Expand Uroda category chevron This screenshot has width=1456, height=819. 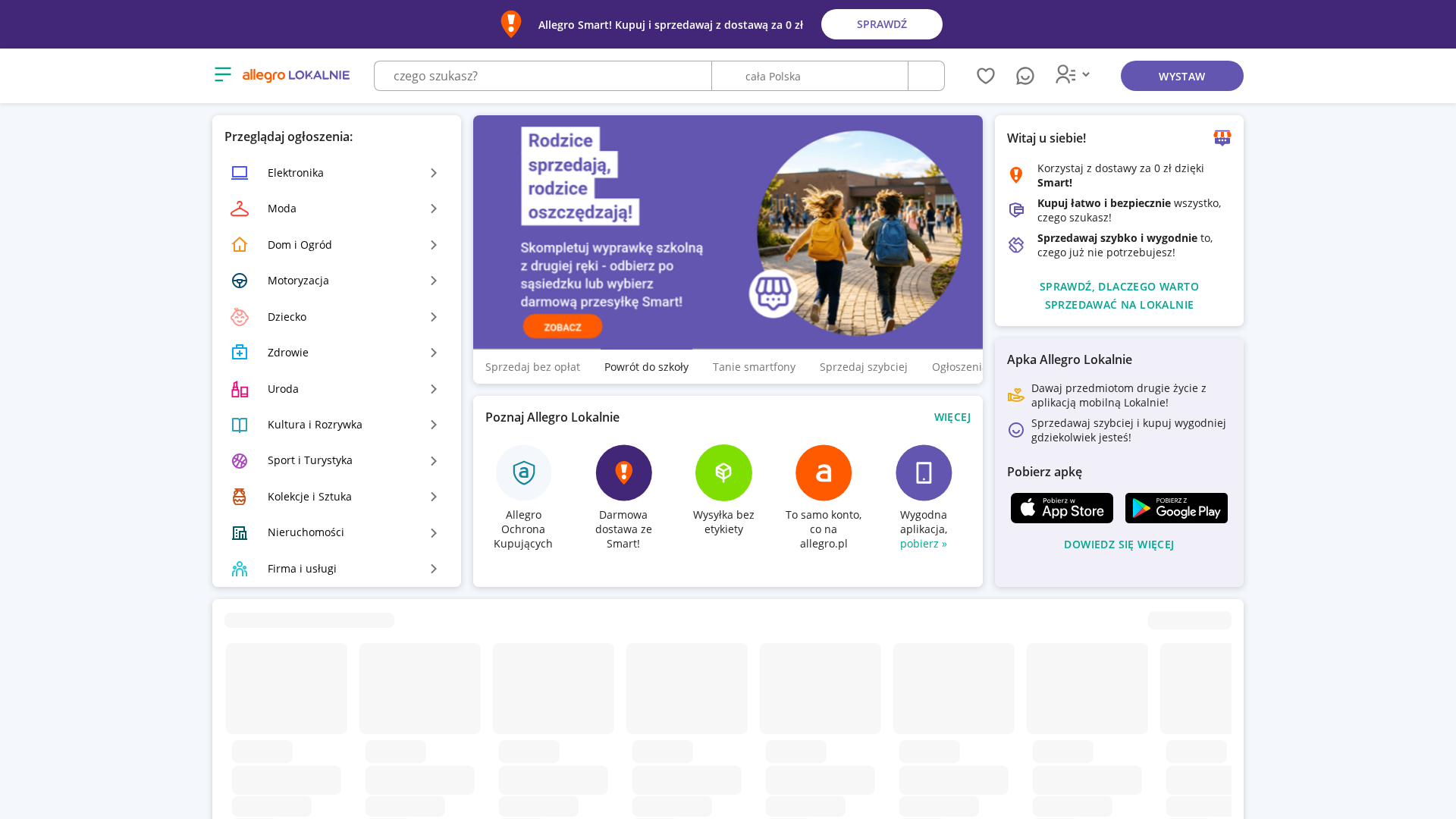(x=434, y=389)
